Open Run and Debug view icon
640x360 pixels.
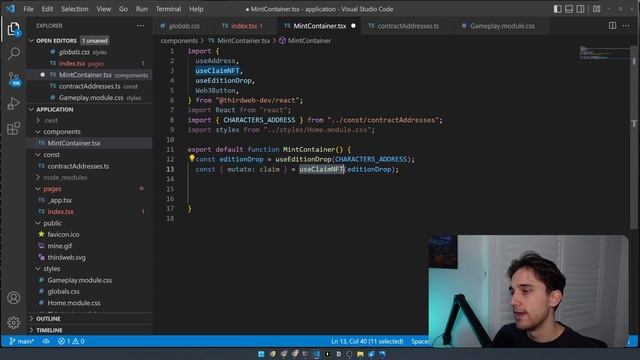point(13,103)
